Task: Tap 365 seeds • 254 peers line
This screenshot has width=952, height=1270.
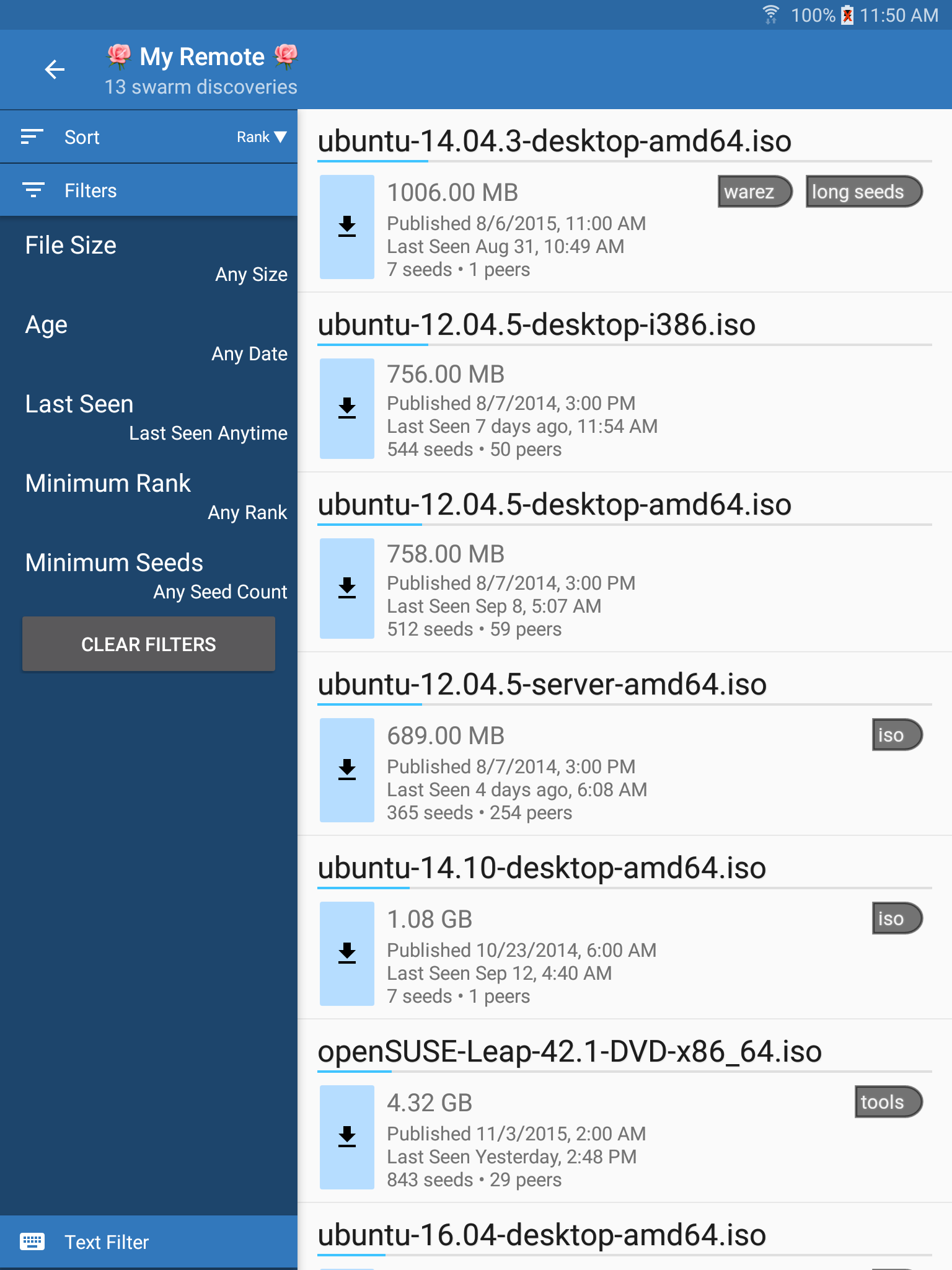Action: (480, 813)
